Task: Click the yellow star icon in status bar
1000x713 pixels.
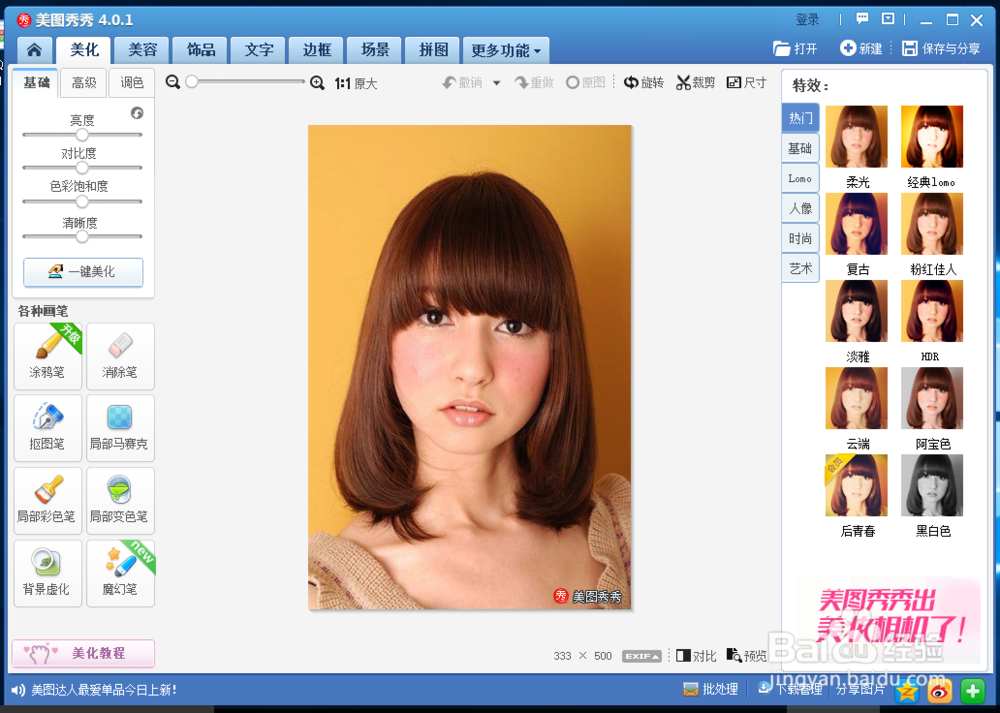Action: click(x=906, y=691)
